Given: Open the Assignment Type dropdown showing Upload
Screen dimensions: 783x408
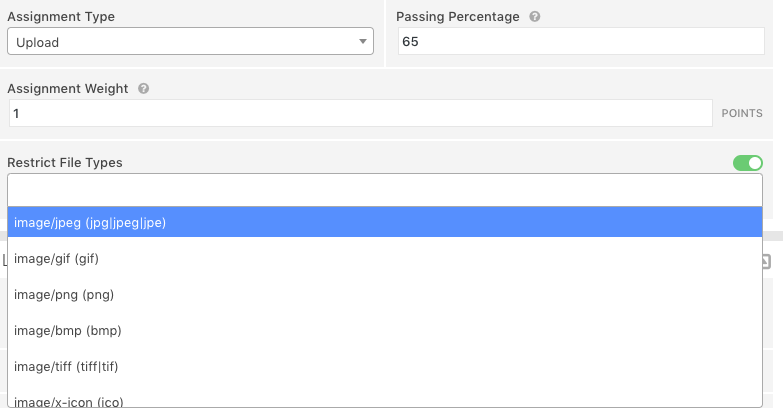Looking at the screenshot, I should (x=190, y=42).
